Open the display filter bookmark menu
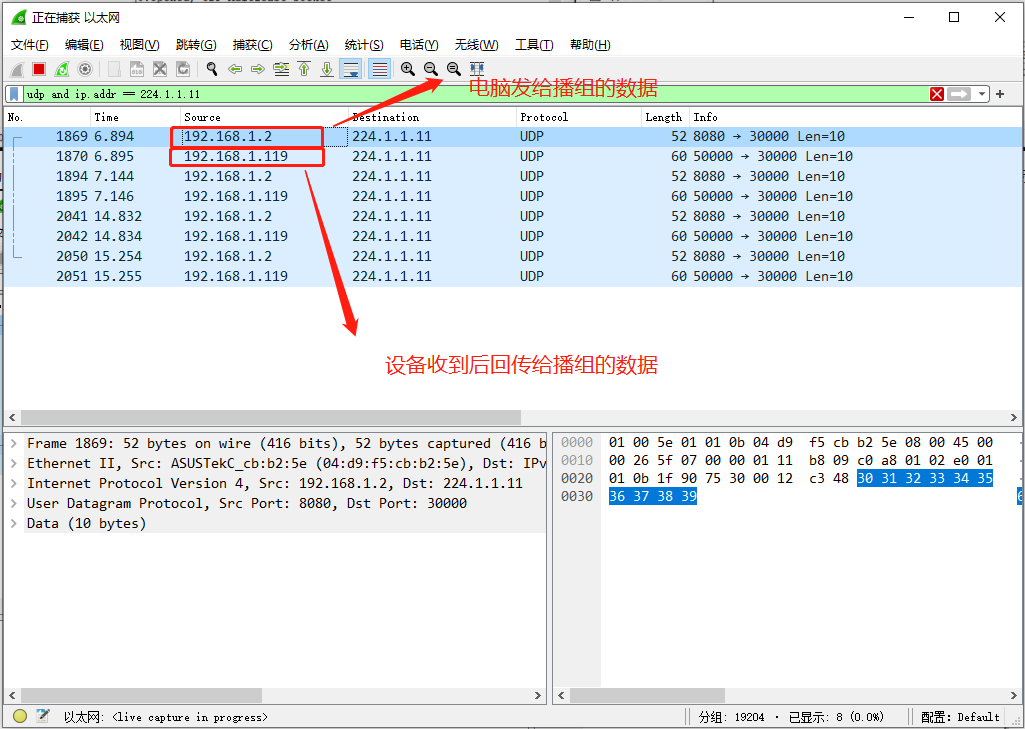This screenshot has height=729, width=1025. (14, 94)
